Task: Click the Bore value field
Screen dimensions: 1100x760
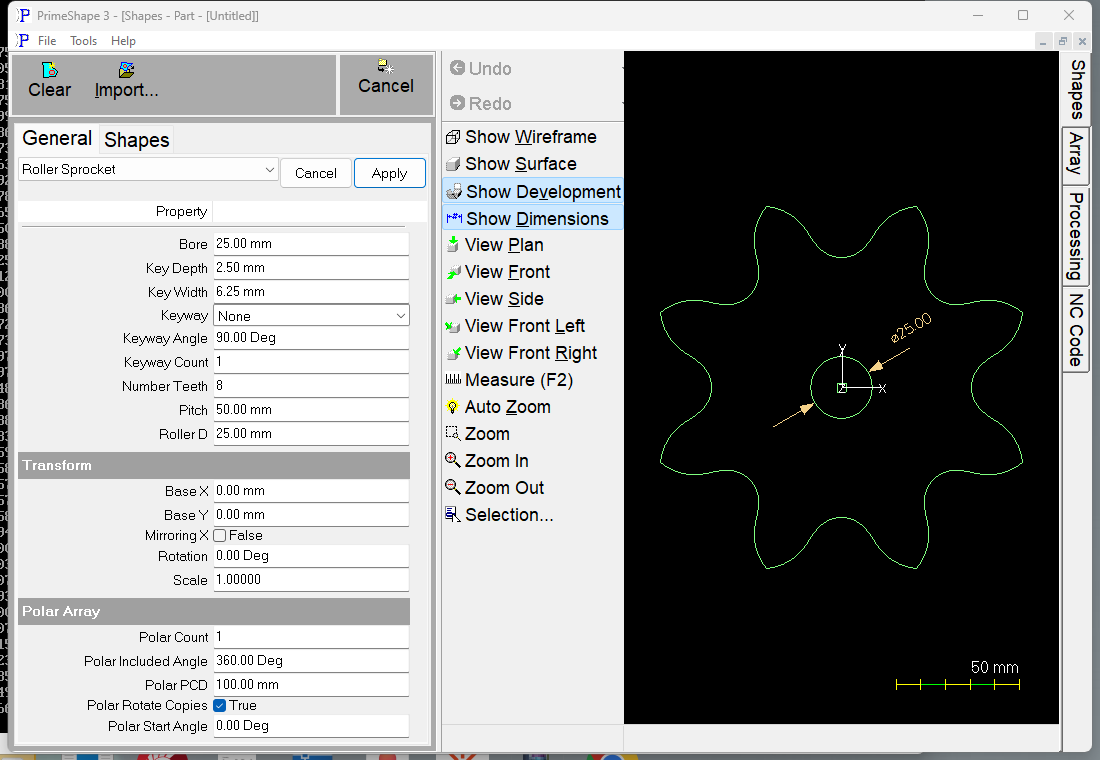Action: coord(311,244)
